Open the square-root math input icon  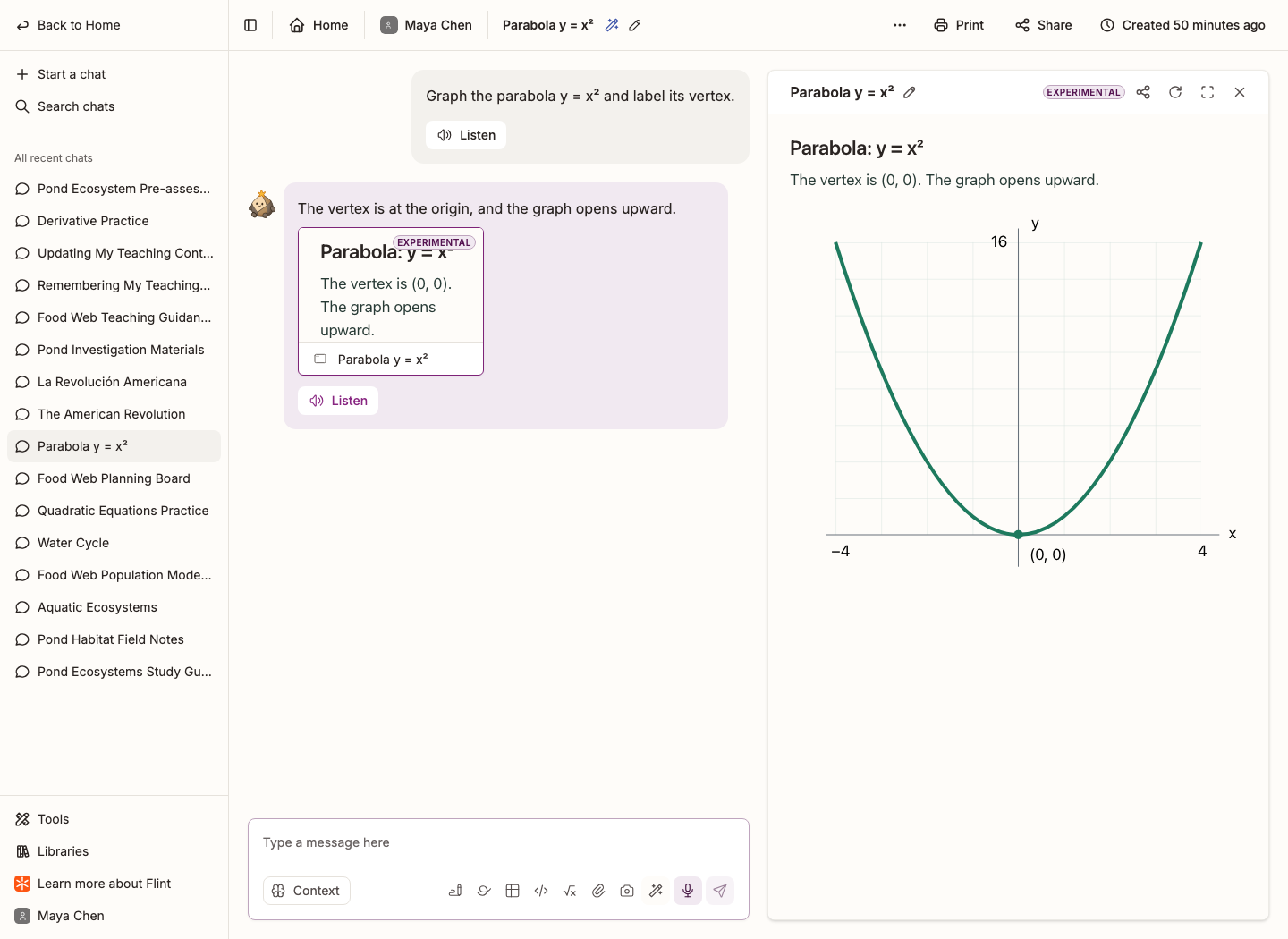pos(570,891)
